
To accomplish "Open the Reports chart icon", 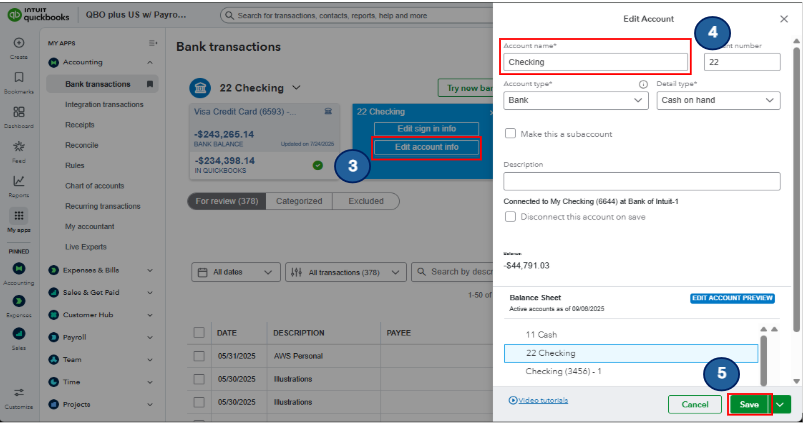I will click(x=18, y=181).
